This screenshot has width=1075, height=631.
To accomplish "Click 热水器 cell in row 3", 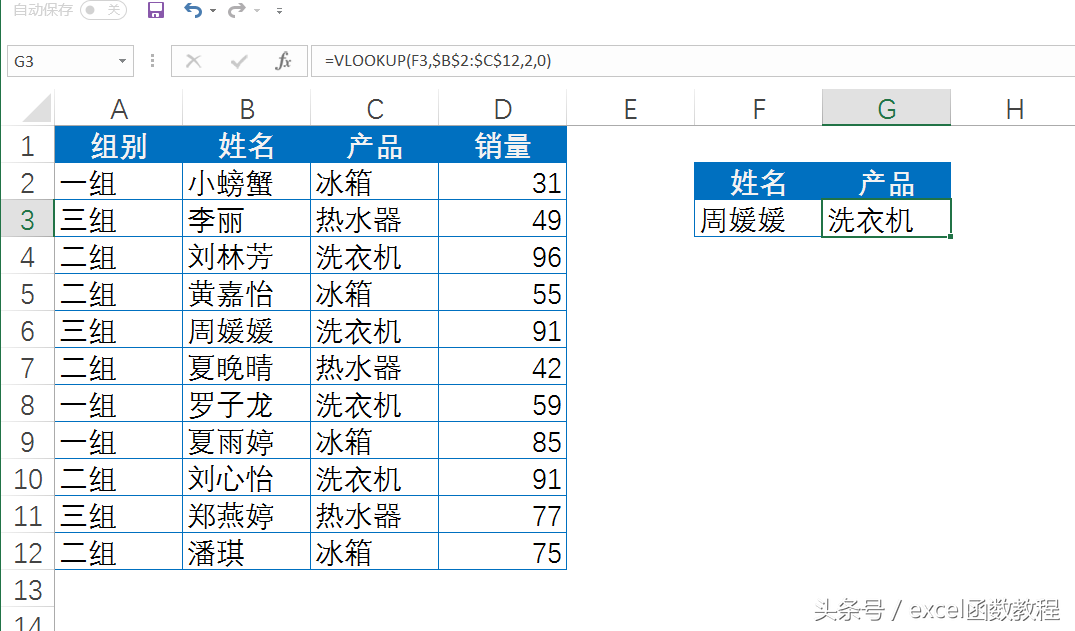I will click(374, 219).
